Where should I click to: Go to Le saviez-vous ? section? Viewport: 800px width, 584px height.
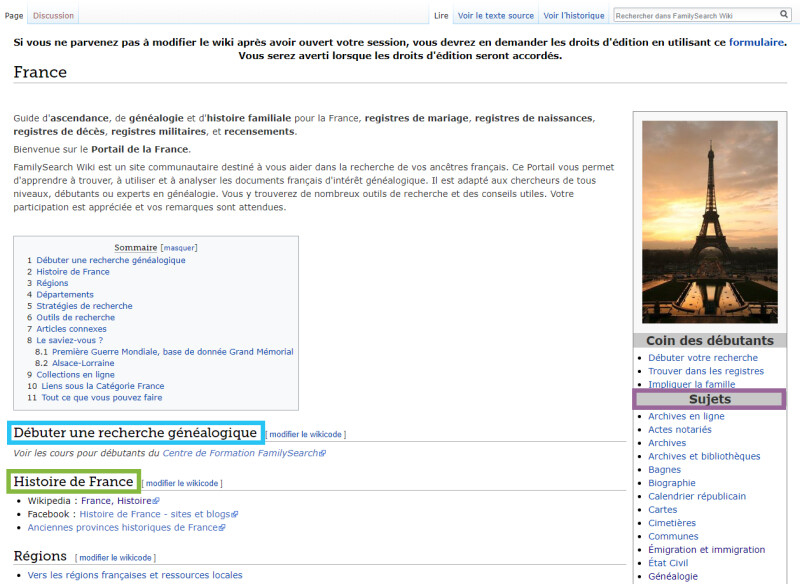pyautogui.click(x=69, y=340)
